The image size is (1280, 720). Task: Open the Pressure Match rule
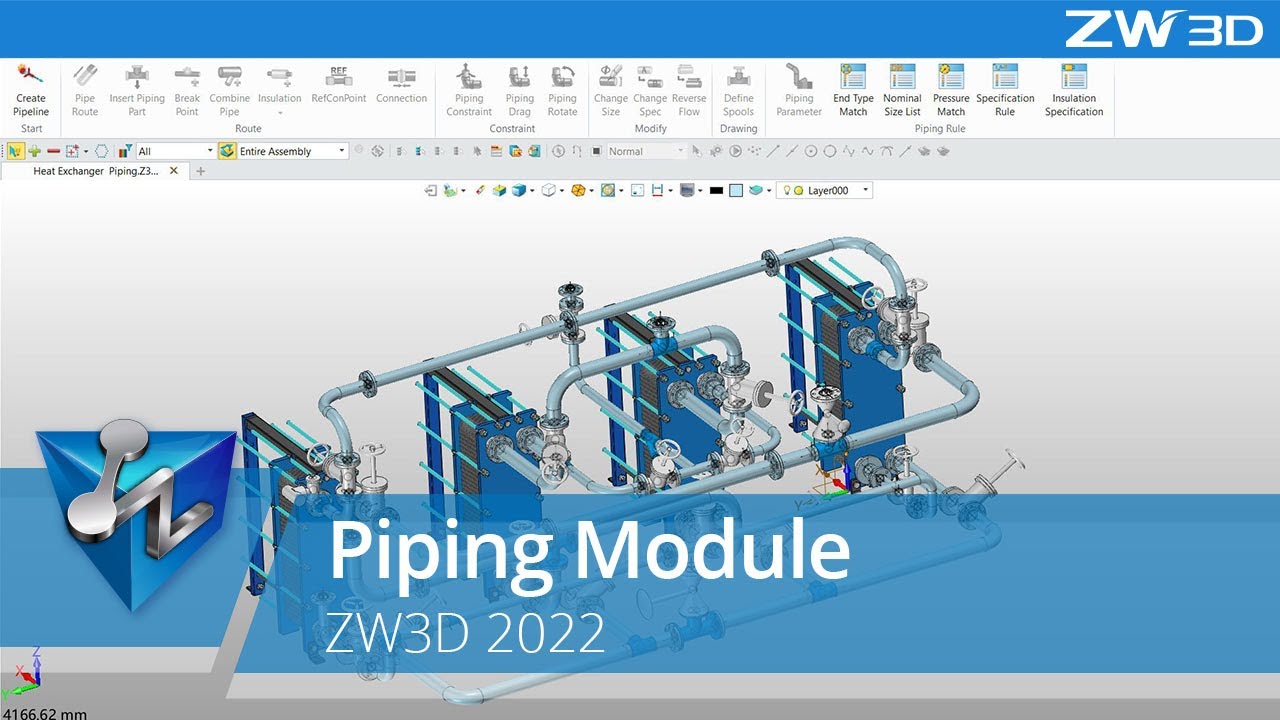[x=951, y=91]
